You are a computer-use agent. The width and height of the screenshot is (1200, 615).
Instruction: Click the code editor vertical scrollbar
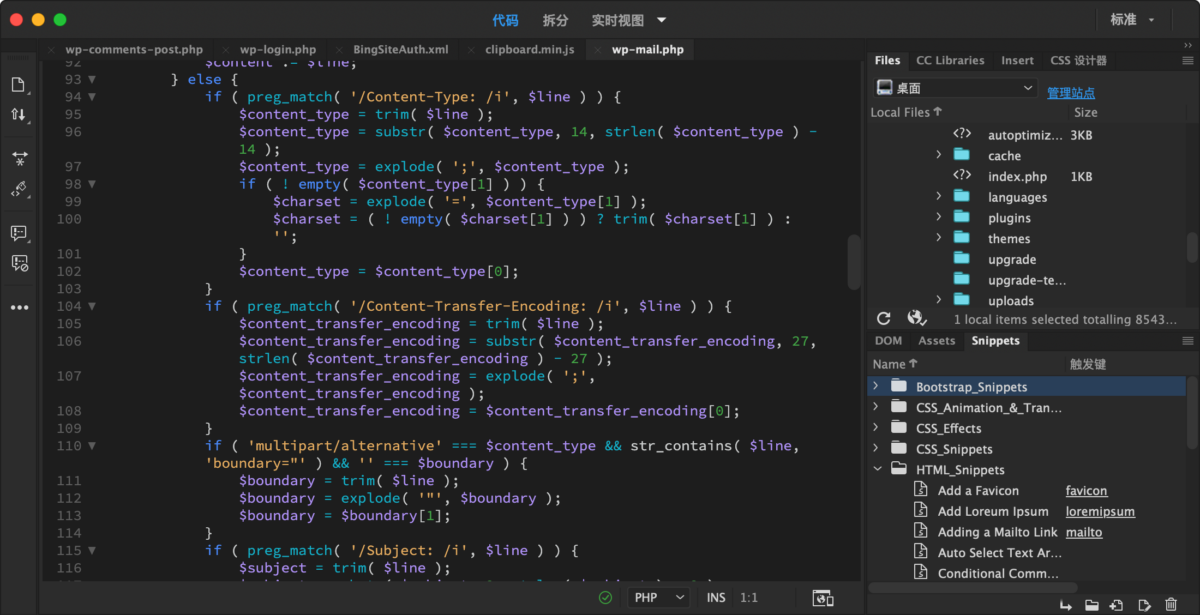[853, 260]
